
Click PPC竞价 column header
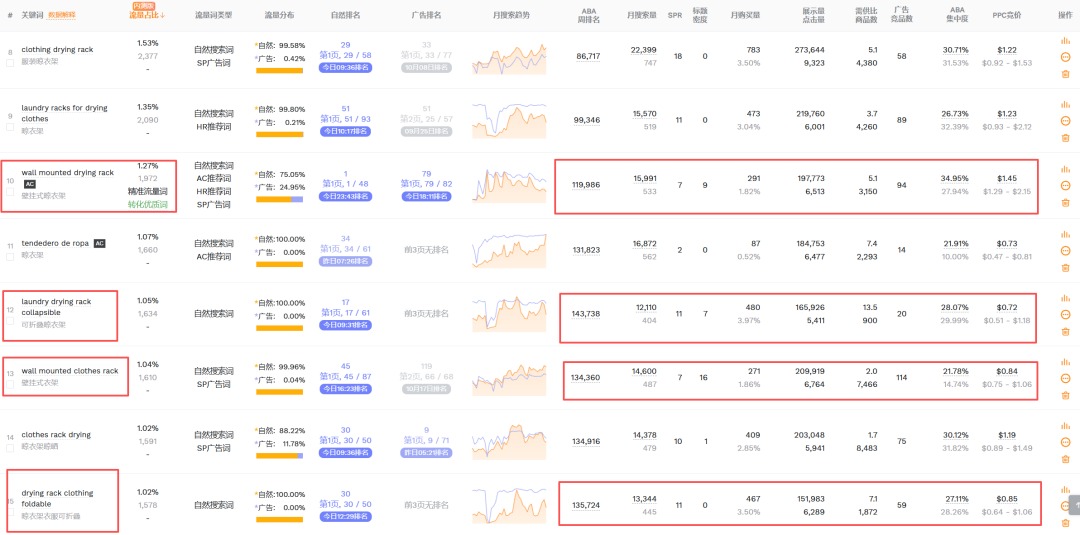[1007, 14]
